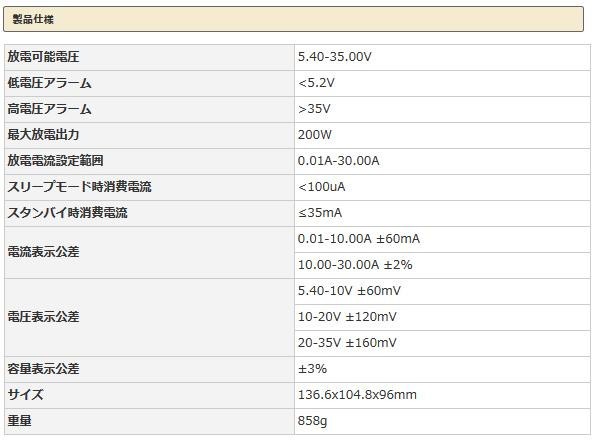Image resolution: width=600 pixels, height=443 pixels.
Task: Click the 200W maximum discharge value
Action: point(313,135)
